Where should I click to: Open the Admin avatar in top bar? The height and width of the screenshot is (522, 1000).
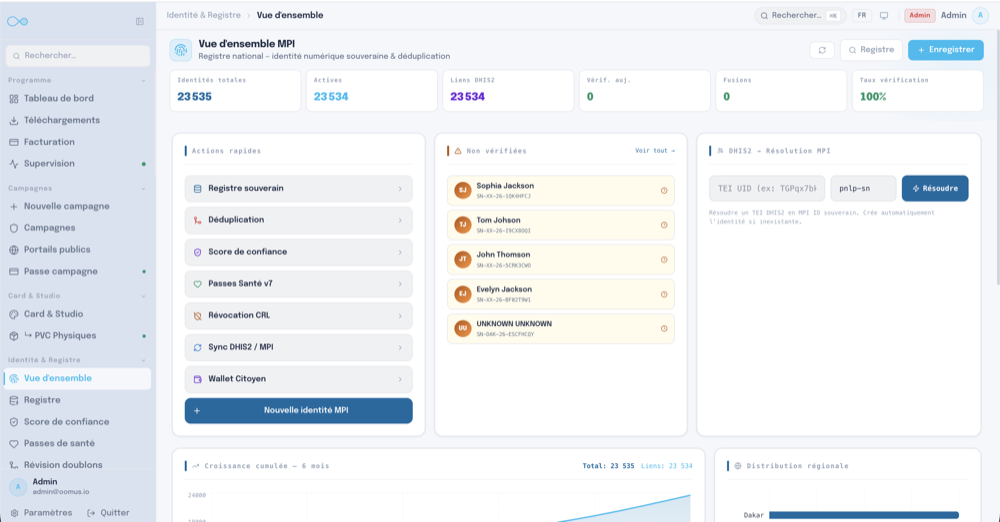point(980,15)
